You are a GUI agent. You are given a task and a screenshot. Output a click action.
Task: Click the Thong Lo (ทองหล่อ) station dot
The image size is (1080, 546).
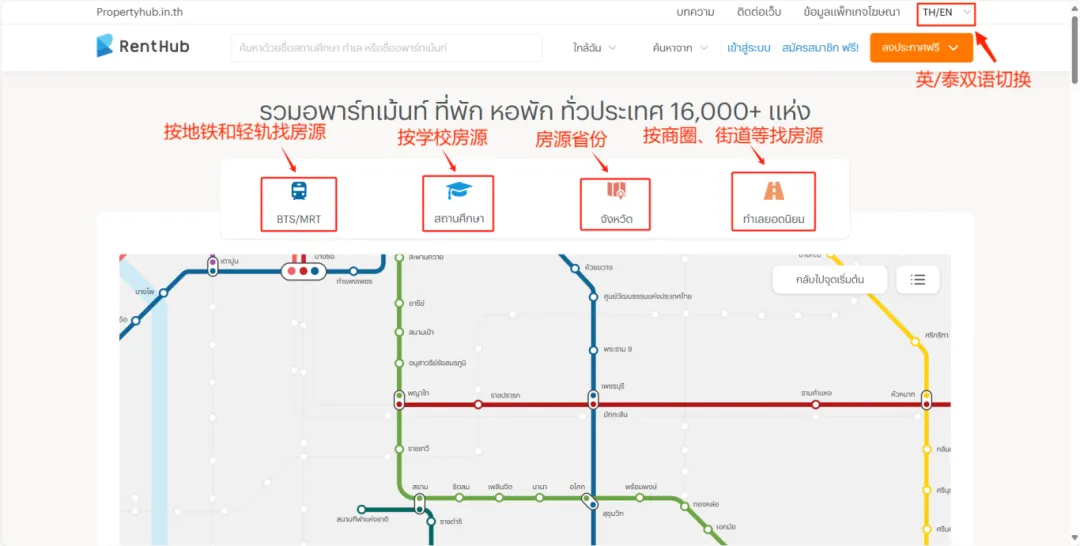coord(684,506)
